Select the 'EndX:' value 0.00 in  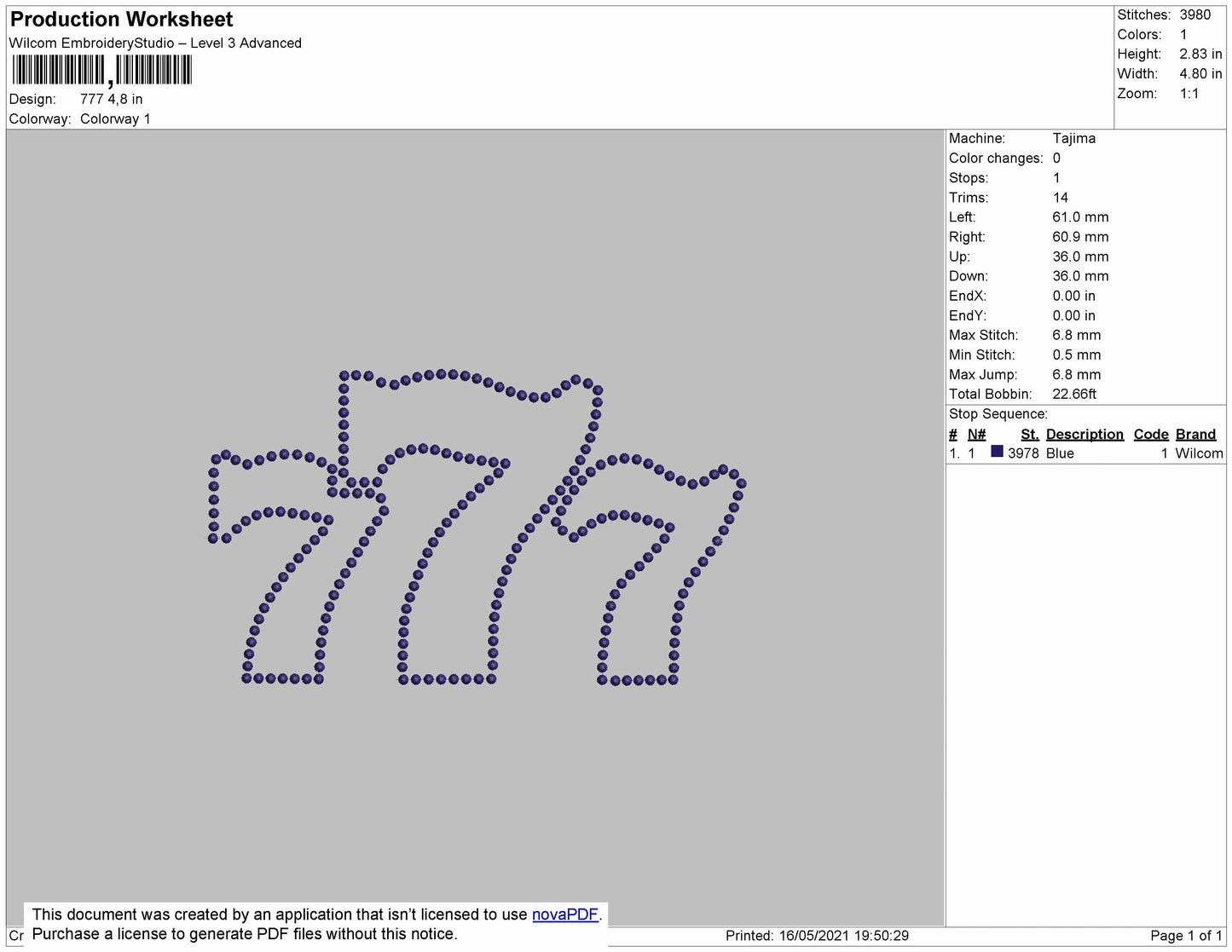pos(1074,296)
